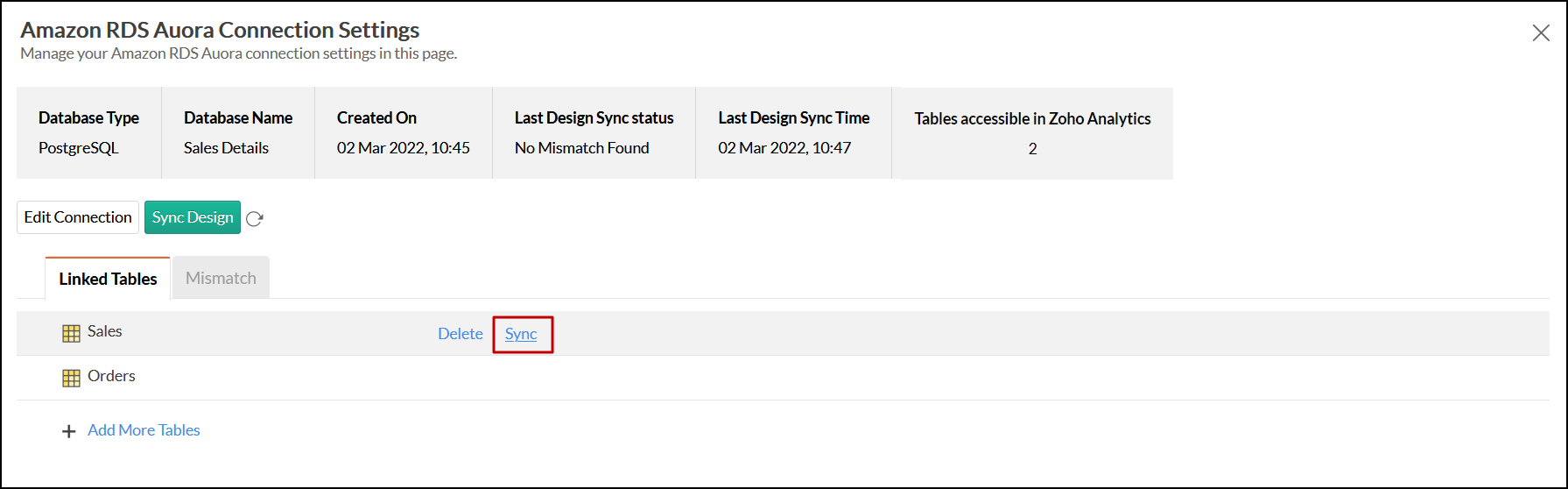Select the Orders table name
The width and height of the screenshot is (1568, 489).
click(111, 376)
